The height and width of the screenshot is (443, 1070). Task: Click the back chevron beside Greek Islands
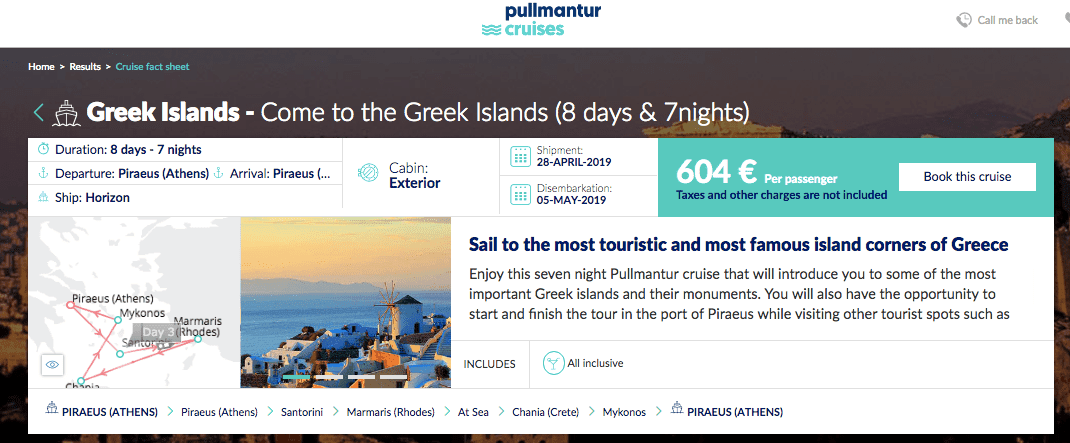39,111
